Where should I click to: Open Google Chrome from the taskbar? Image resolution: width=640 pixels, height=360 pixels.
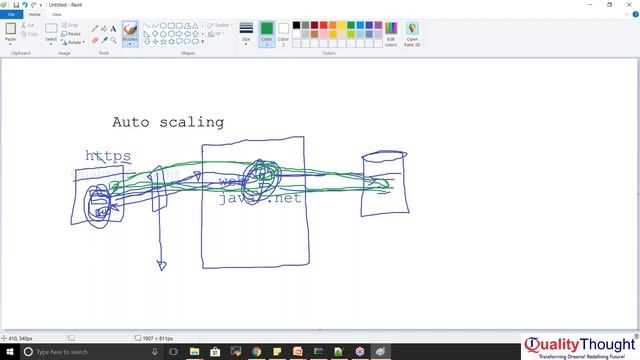click(256, 351)
